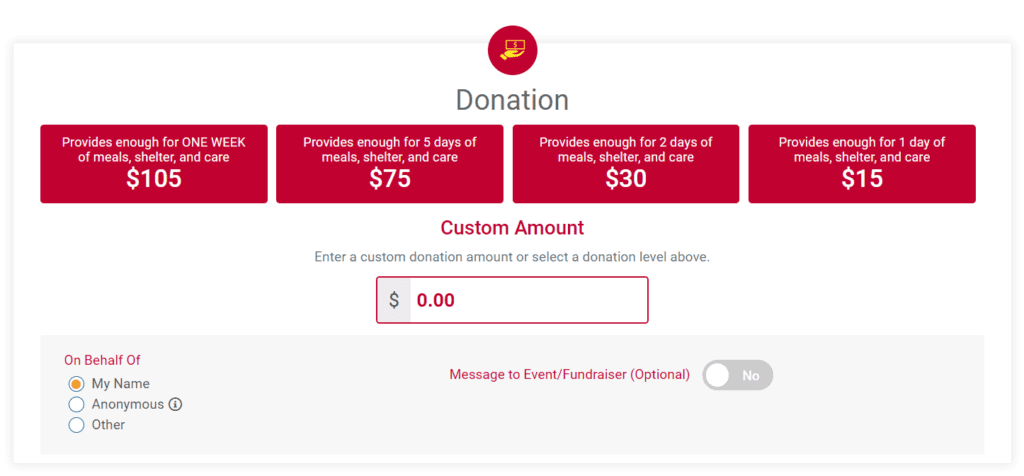Select the $105 one week donation level

coord(154,164)
